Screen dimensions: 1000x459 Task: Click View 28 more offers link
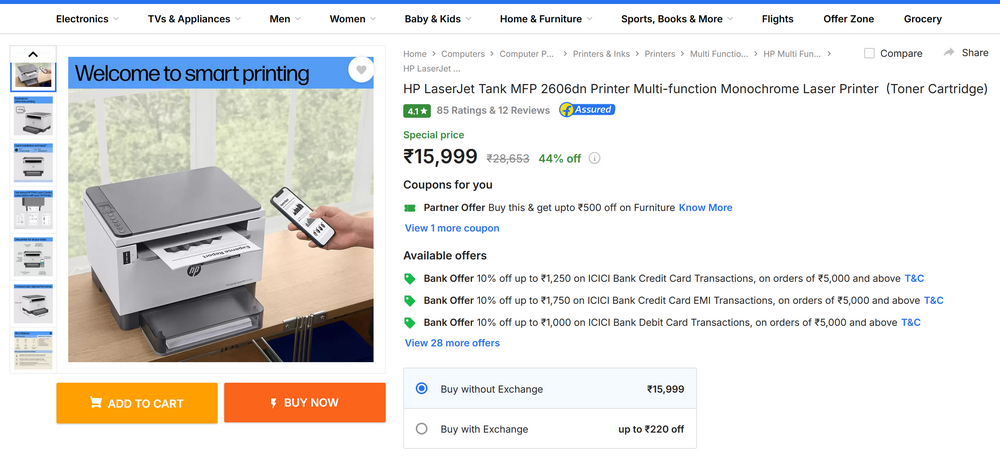coord(452,343)
